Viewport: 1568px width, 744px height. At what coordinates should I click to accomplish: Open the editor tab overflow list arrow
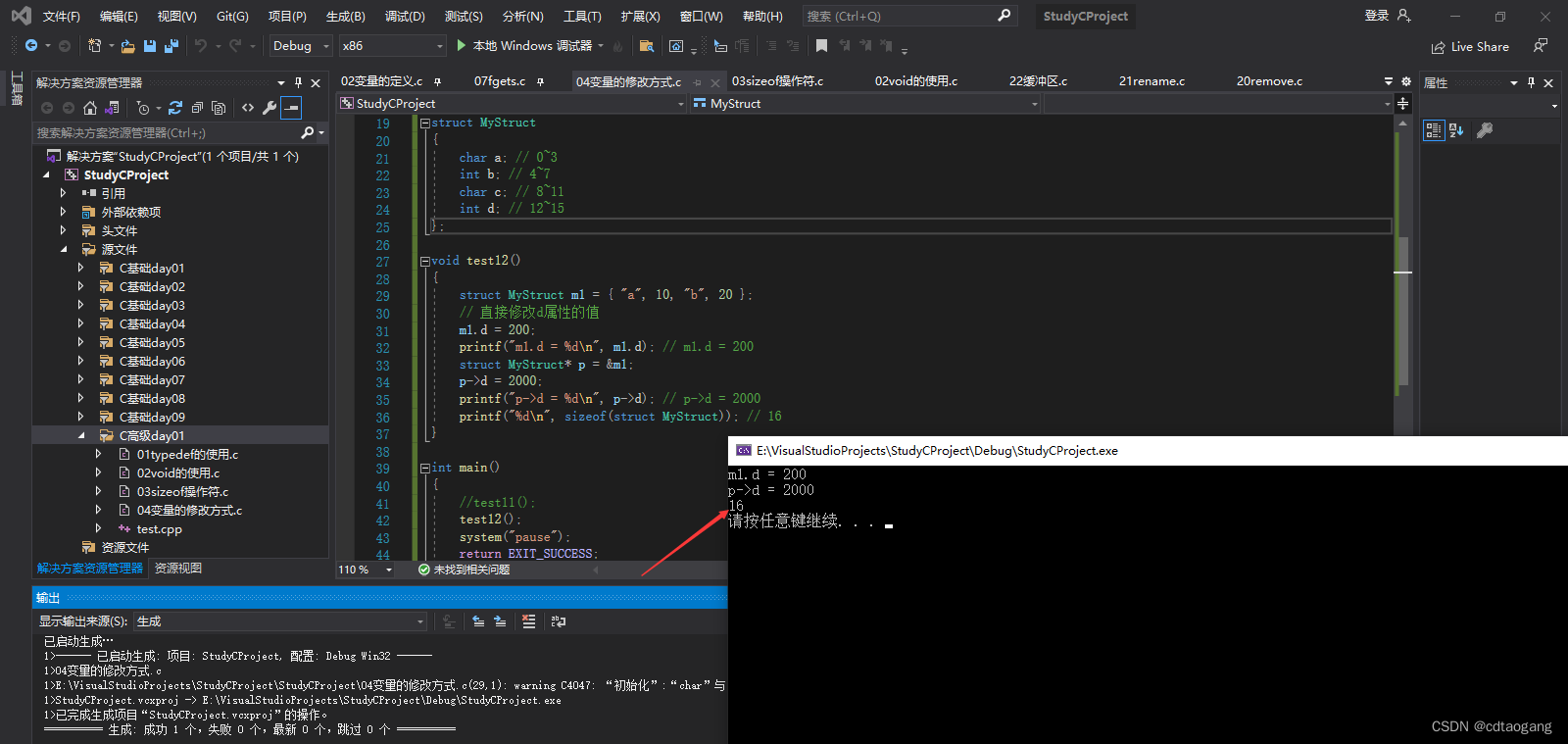click(1389, 81)
